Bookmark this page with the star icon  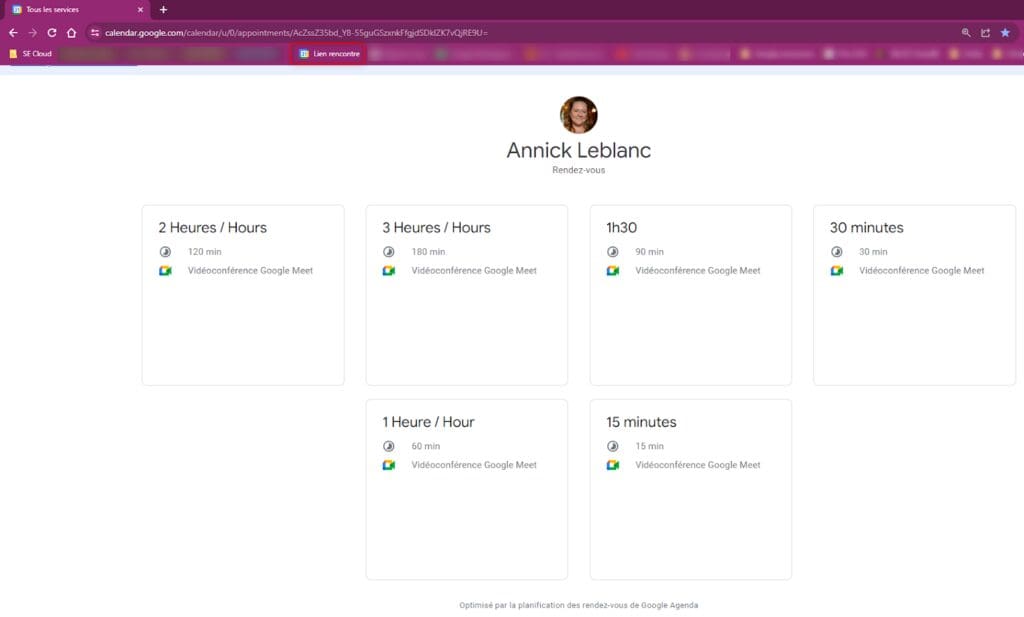click(1005, 33)
